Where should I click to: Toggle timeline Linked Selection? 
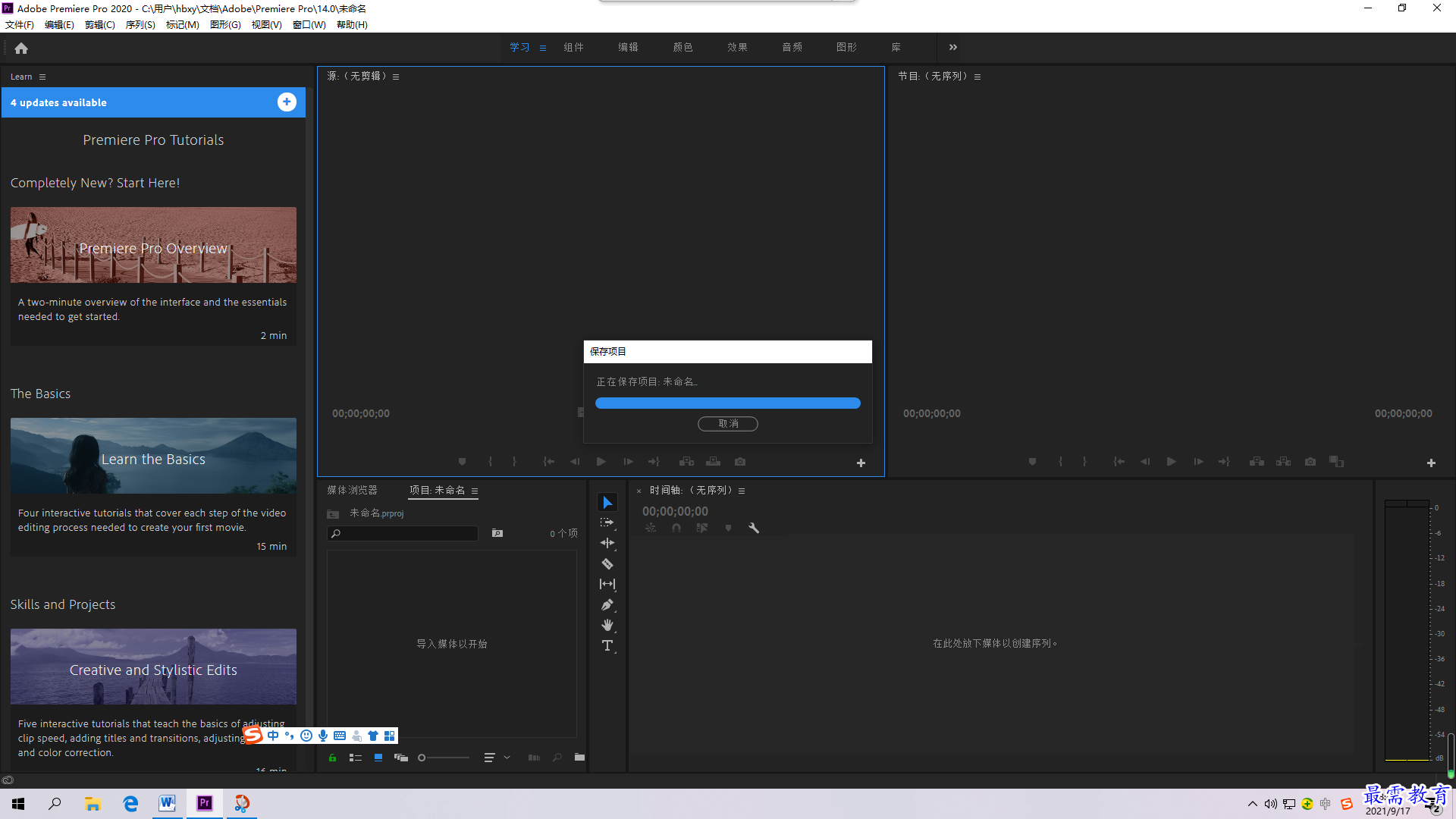[702, 528]
